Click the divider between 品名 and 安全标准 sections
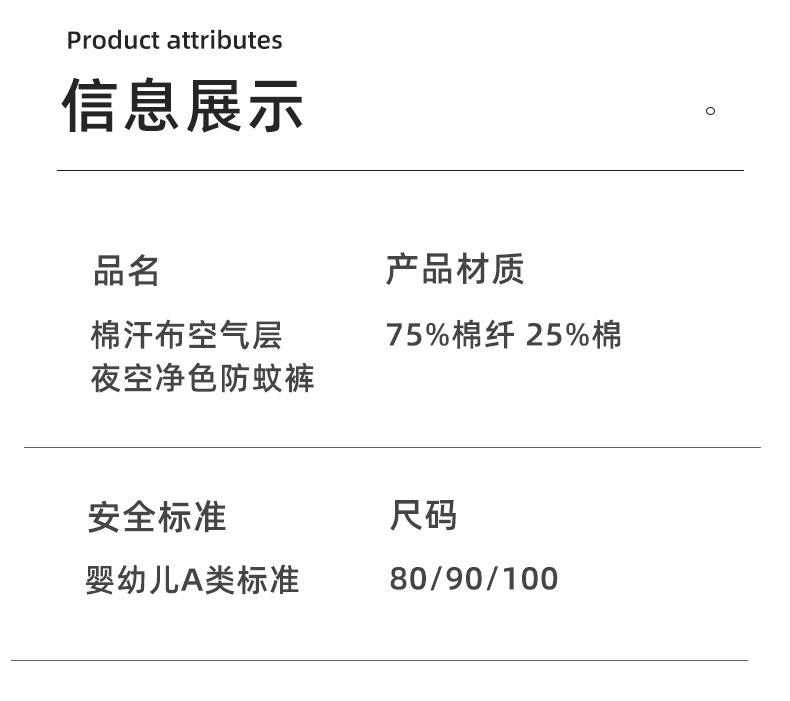790x701 pixels. coord(392,447)
